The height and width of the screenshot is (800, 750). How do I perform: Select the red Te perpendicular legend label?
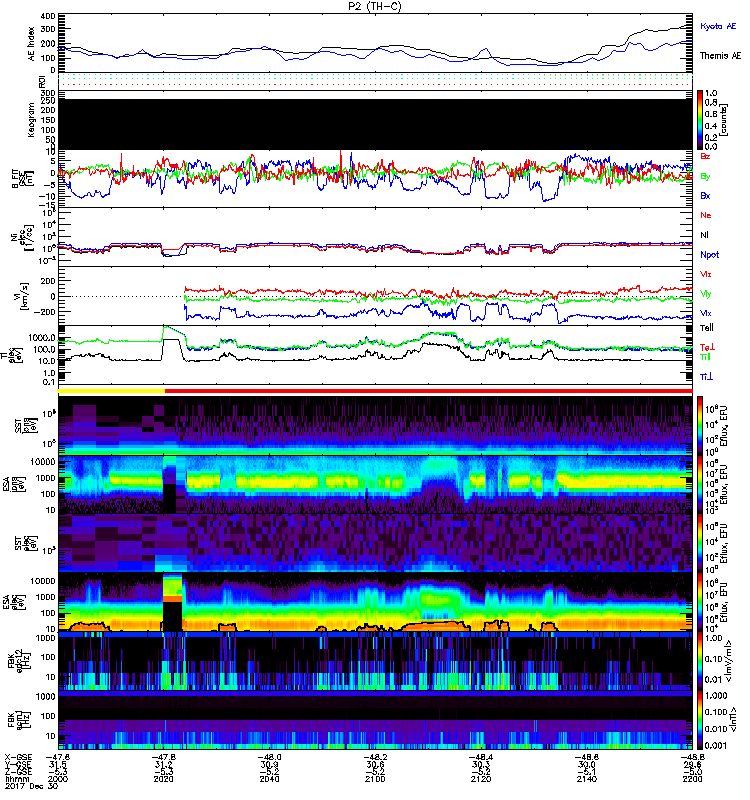tap(707, 347)
